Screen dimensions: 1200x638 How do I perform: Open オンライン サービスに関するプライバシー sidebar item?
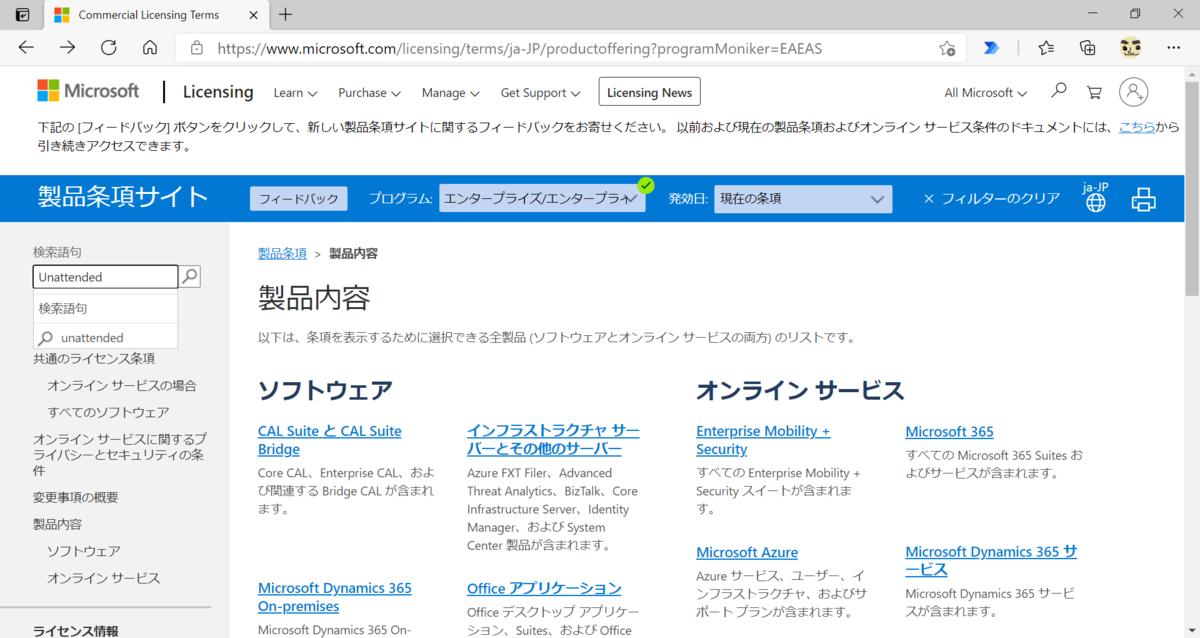(120, 454)
